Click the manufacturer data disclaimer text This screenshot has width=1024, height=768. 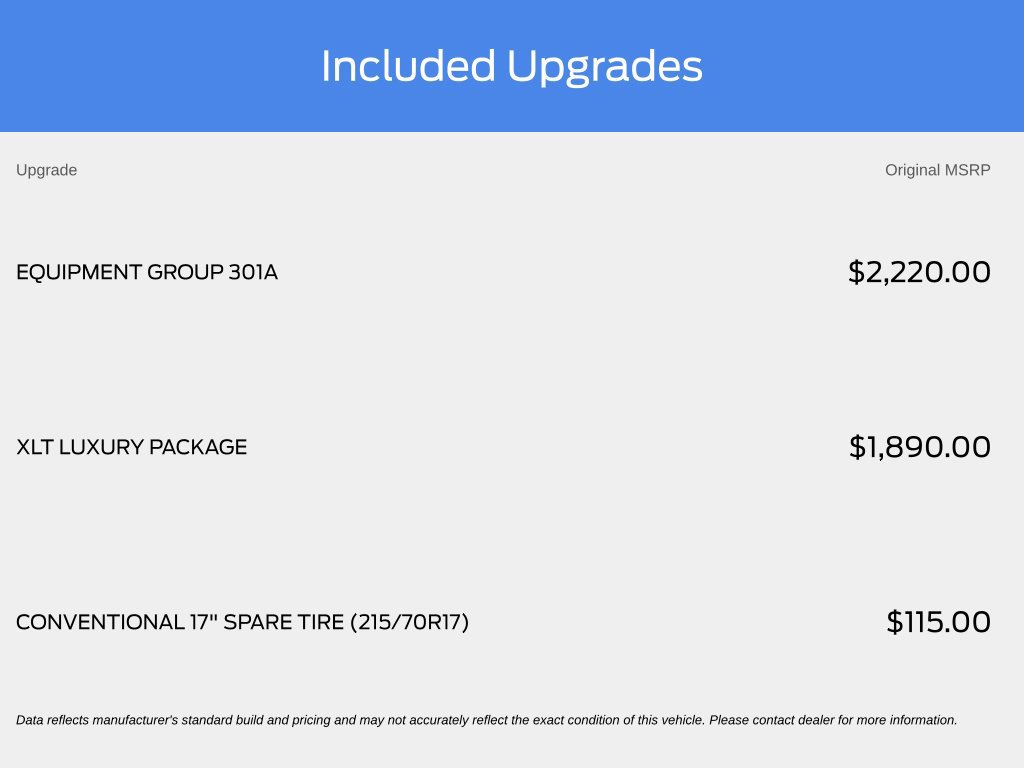pyautogui.click(x=487, y=720)
